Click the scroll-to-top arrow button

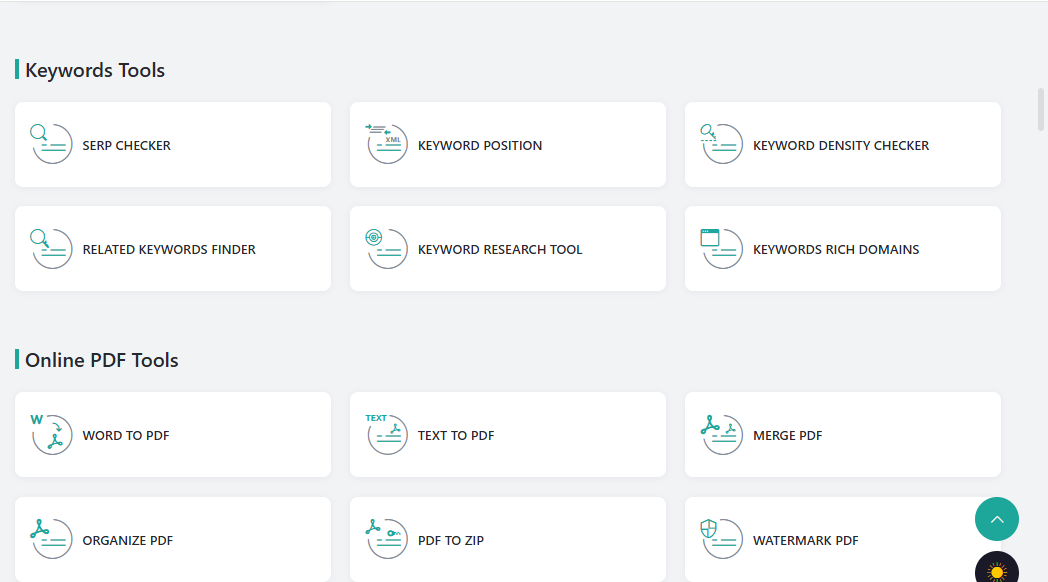(997, 519)
